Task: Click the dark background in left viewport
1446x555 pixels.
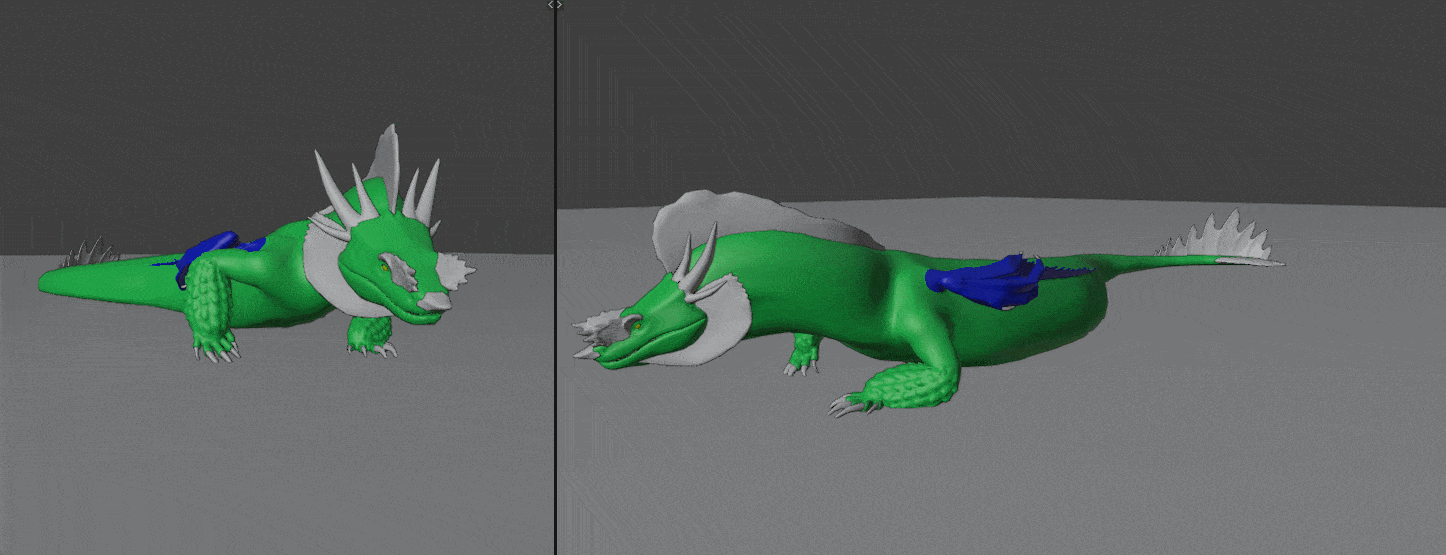Action: [150, 100]
